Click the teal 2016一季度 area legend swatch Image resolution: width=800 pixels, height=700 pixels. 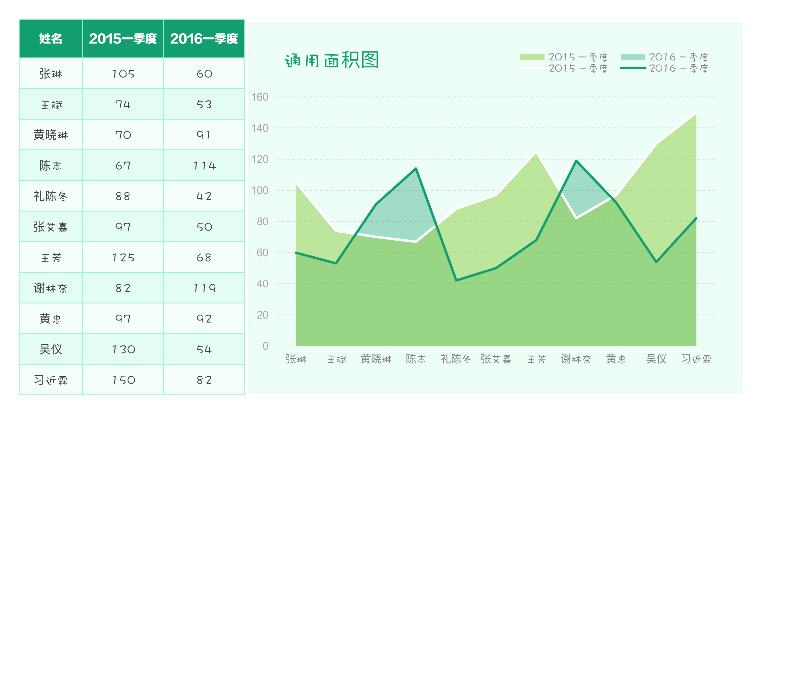(x=633, y=57)
